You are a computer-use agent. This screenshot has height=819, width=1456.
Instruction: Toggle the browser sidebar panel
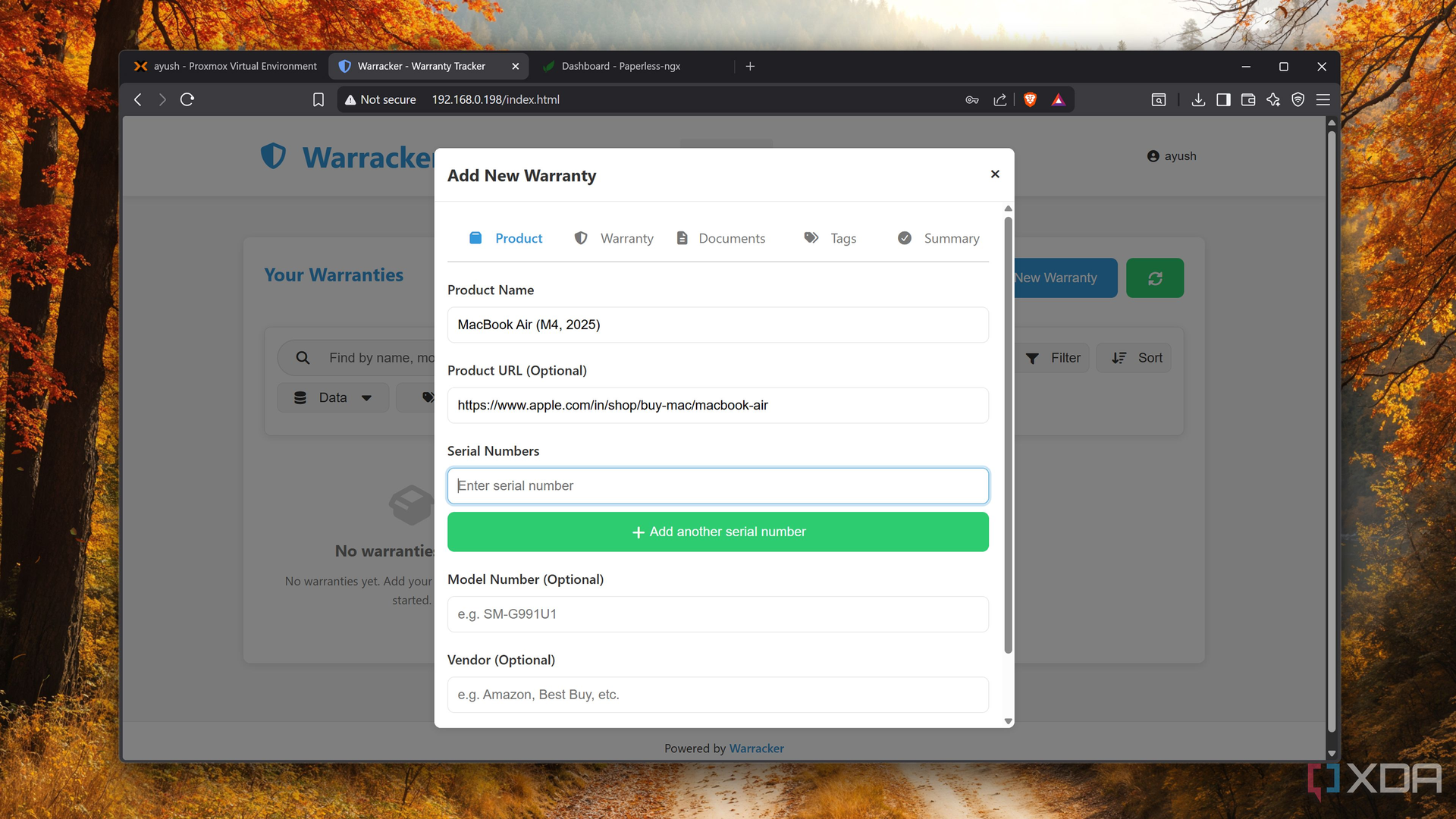pyautogui.click(x=1223, y=99)
